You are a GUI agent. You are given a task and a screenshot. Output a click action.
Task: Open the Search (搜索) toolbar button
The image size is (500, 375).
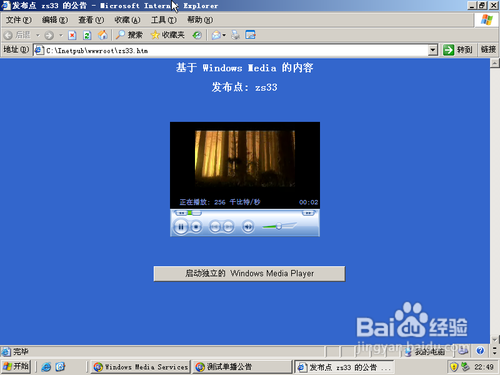tap(129, 35)
